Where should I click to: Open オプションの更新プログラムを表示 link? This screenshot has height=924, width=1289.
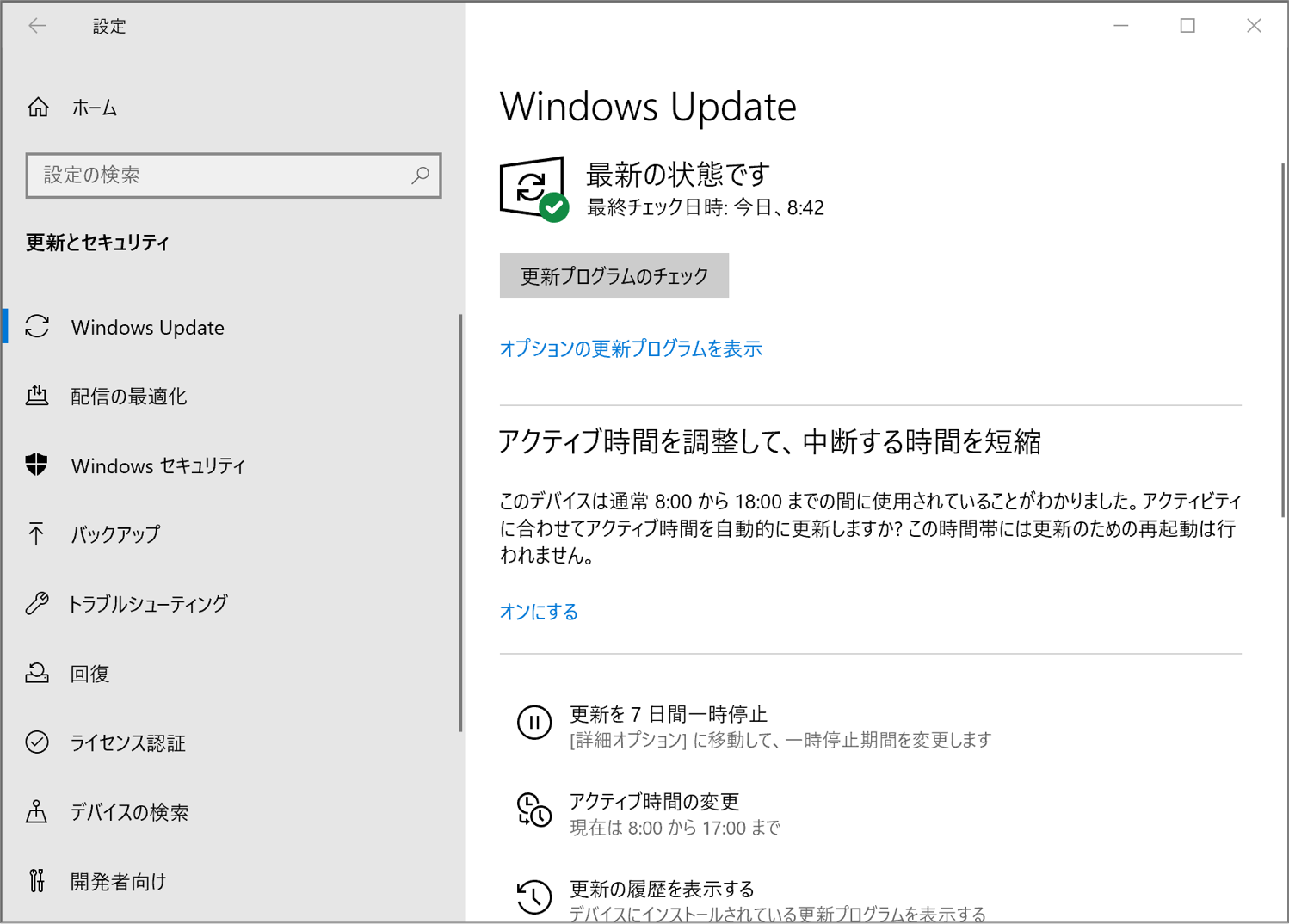pyautogui.click(x=631, y=348)
